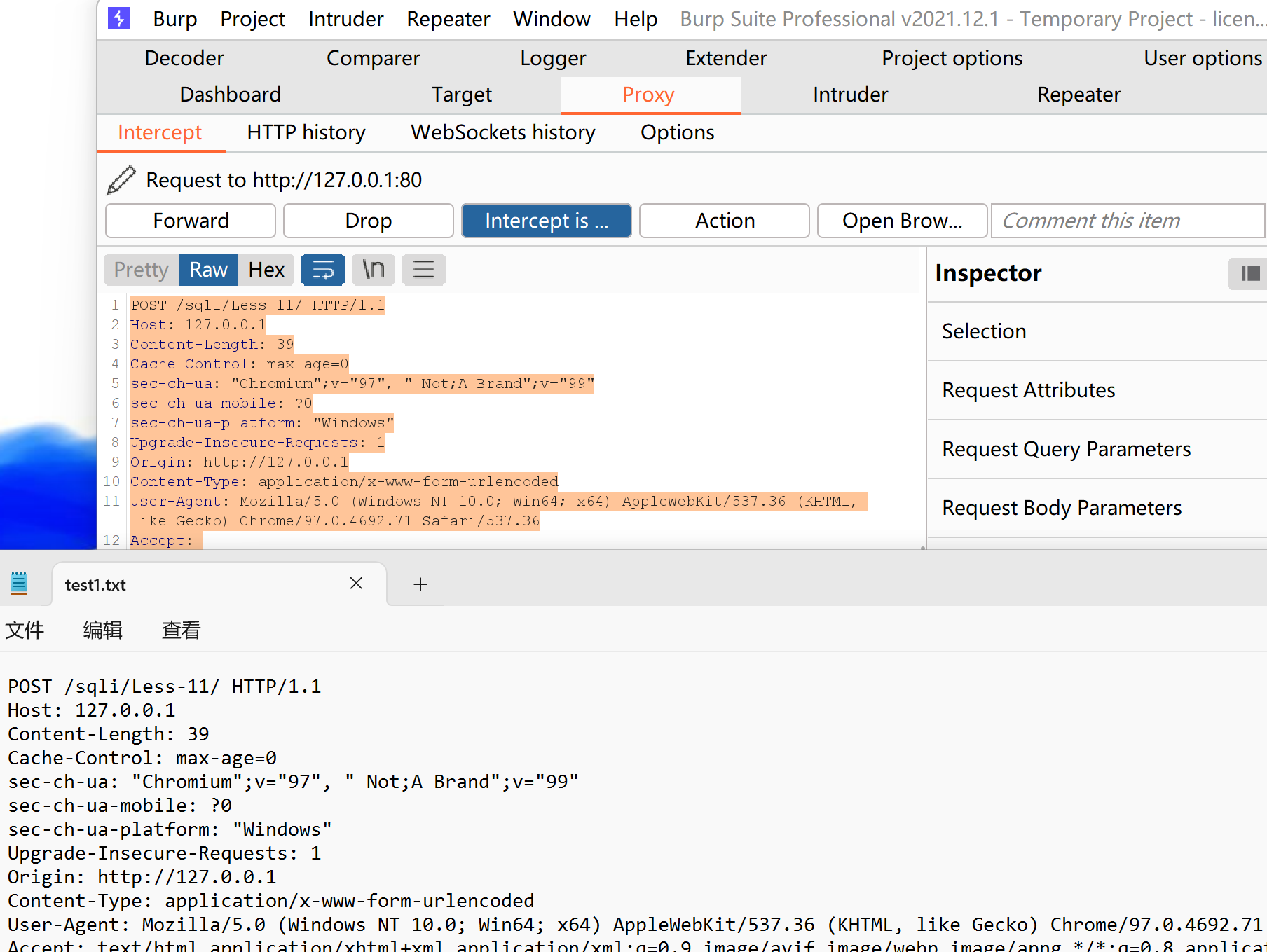
Task: Select the Intruder tool tab
Action: pyautogui.click(x=851, y=95)
